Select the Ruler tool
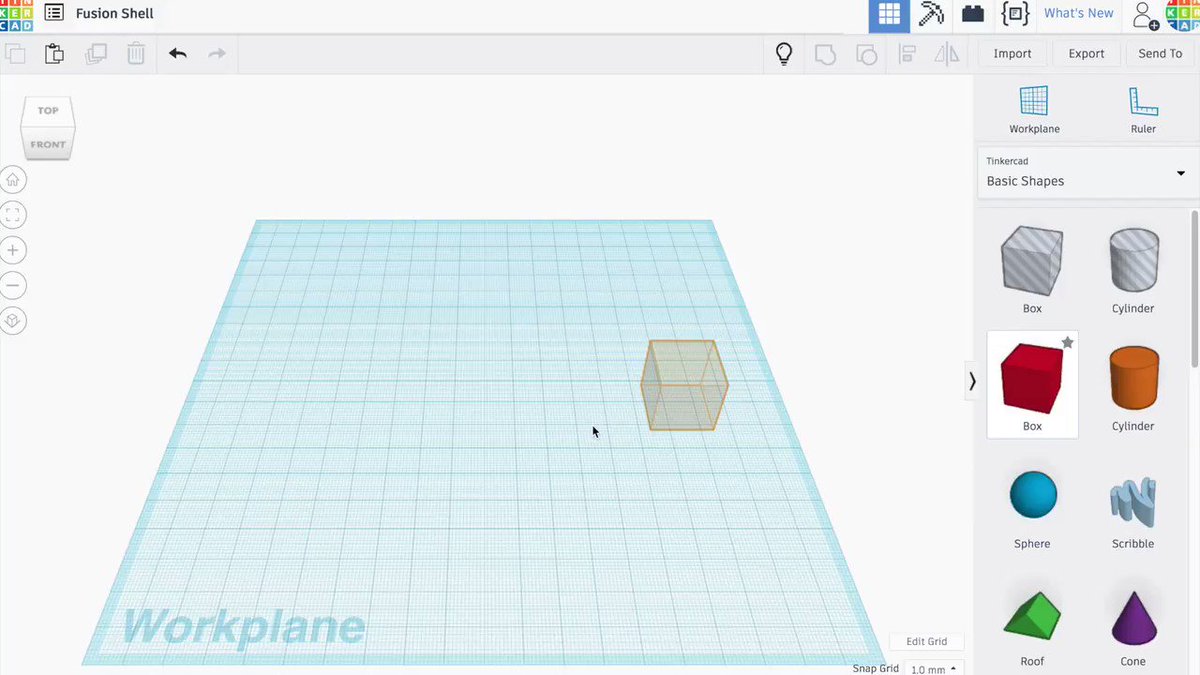This screenshot has width=1200, height=675. click(1143, 110)
